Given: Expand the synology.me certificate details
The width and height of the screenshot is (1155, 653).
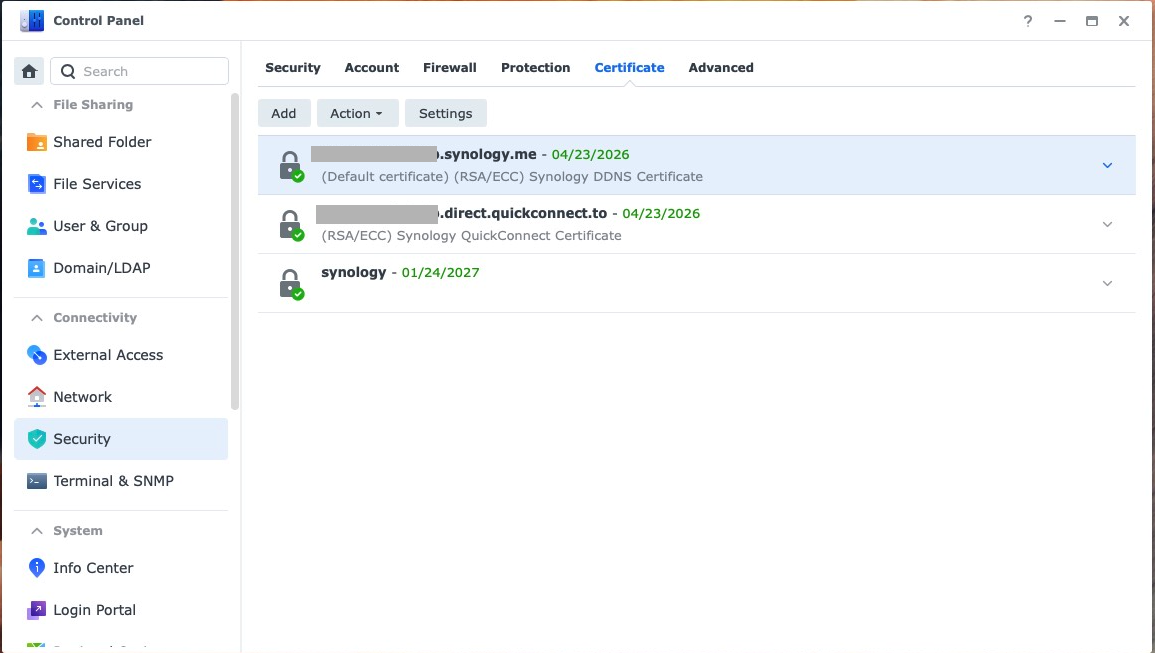Looking at the screenshot, I should point(1107,165).
